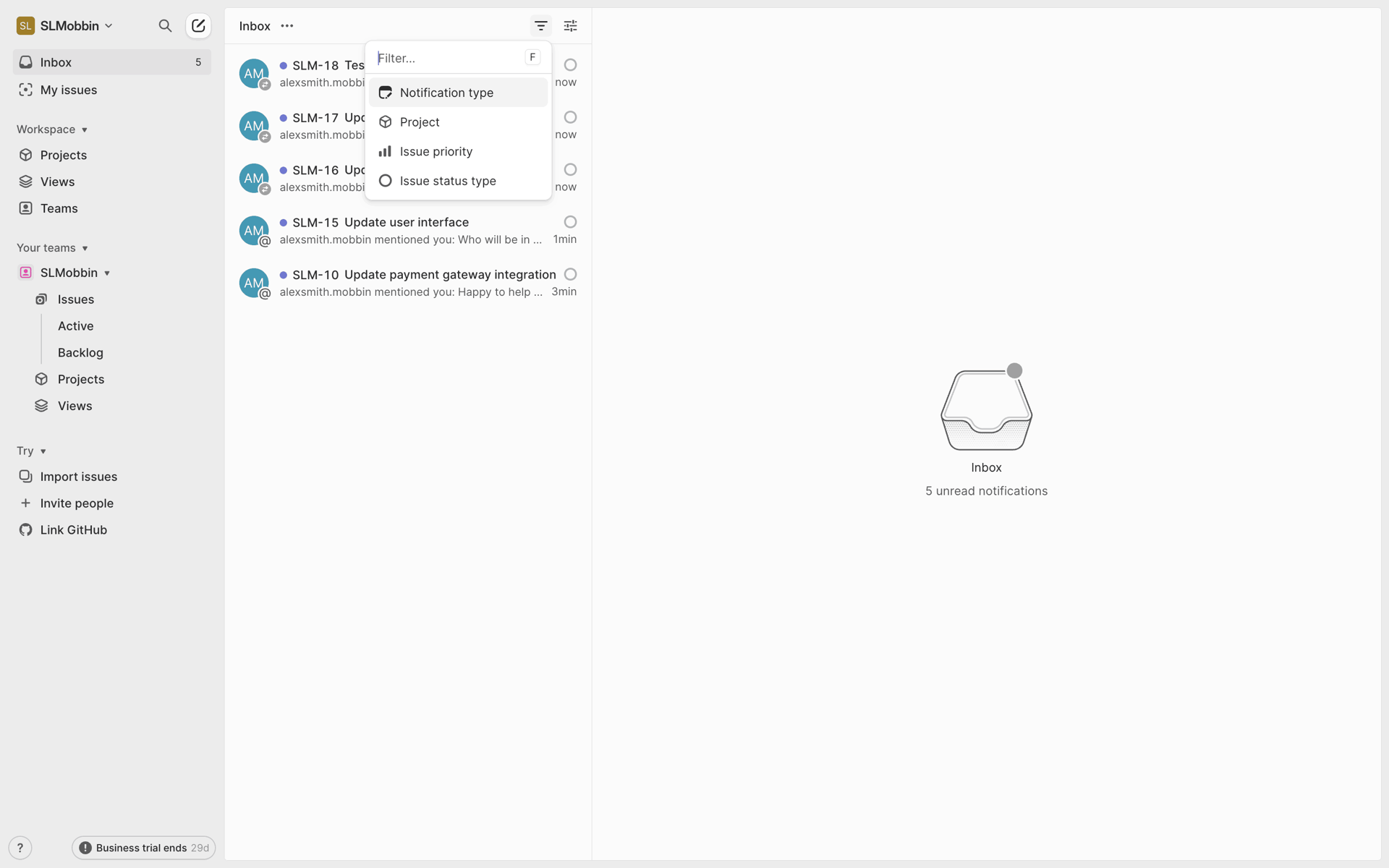This screenshot has width=1389, height=868.
Task: Open Import issues link
Action: (x=79, y=477)
